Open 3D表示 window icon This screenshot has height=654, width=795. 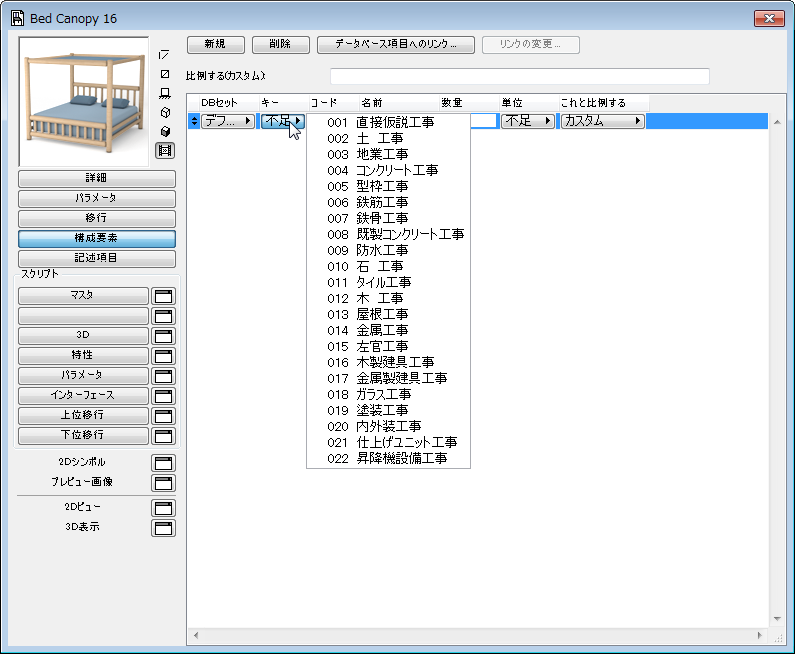(163, 528)
